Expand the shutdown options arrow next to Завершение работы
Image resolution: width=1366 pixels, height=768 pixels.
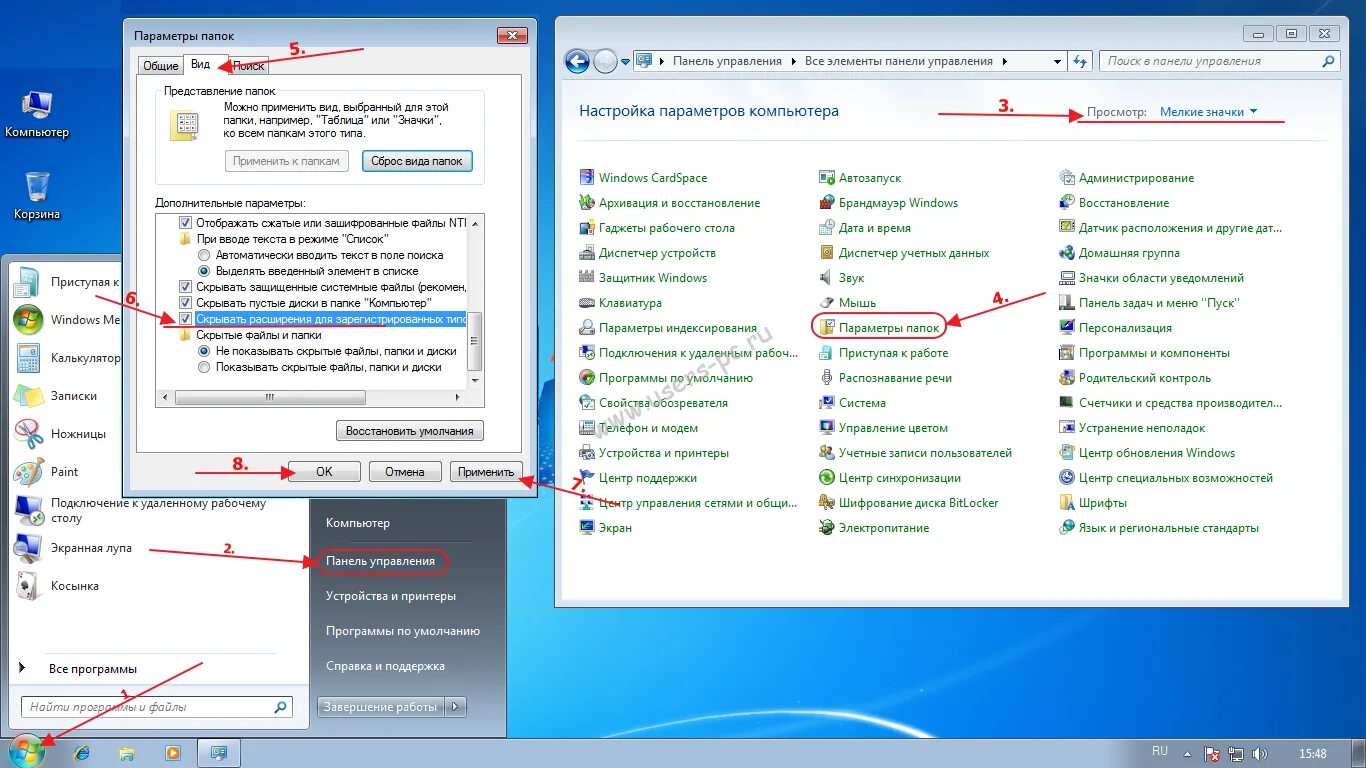click(x=456, y=707)
